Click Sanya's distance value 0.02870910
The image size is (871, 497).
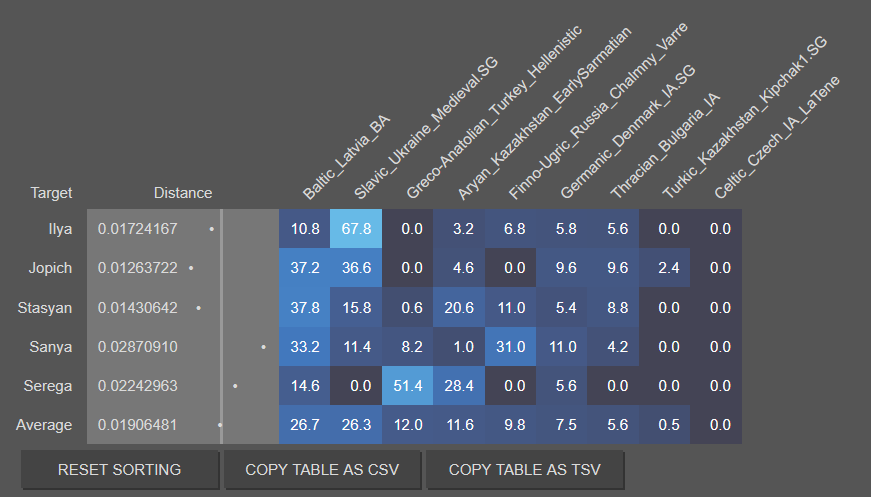138,347
